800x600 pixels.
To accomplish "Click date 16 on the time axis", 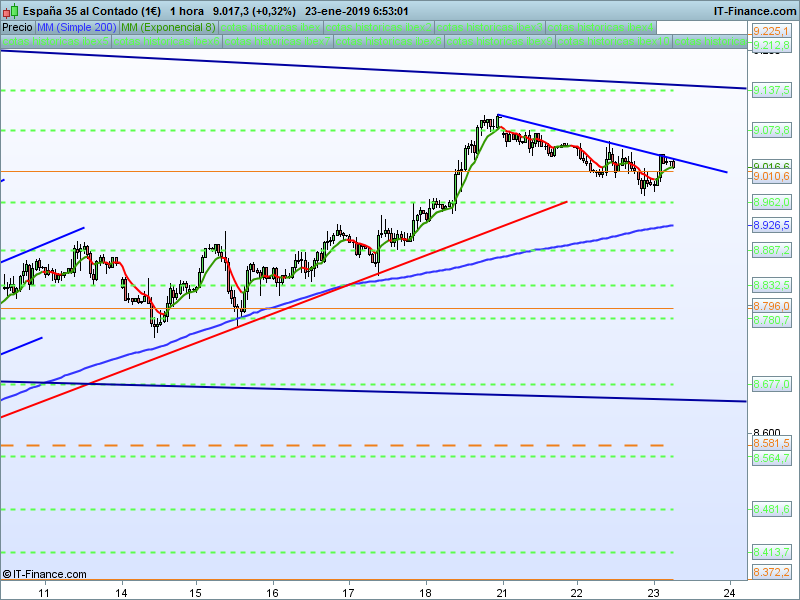I will click(272, 593).
